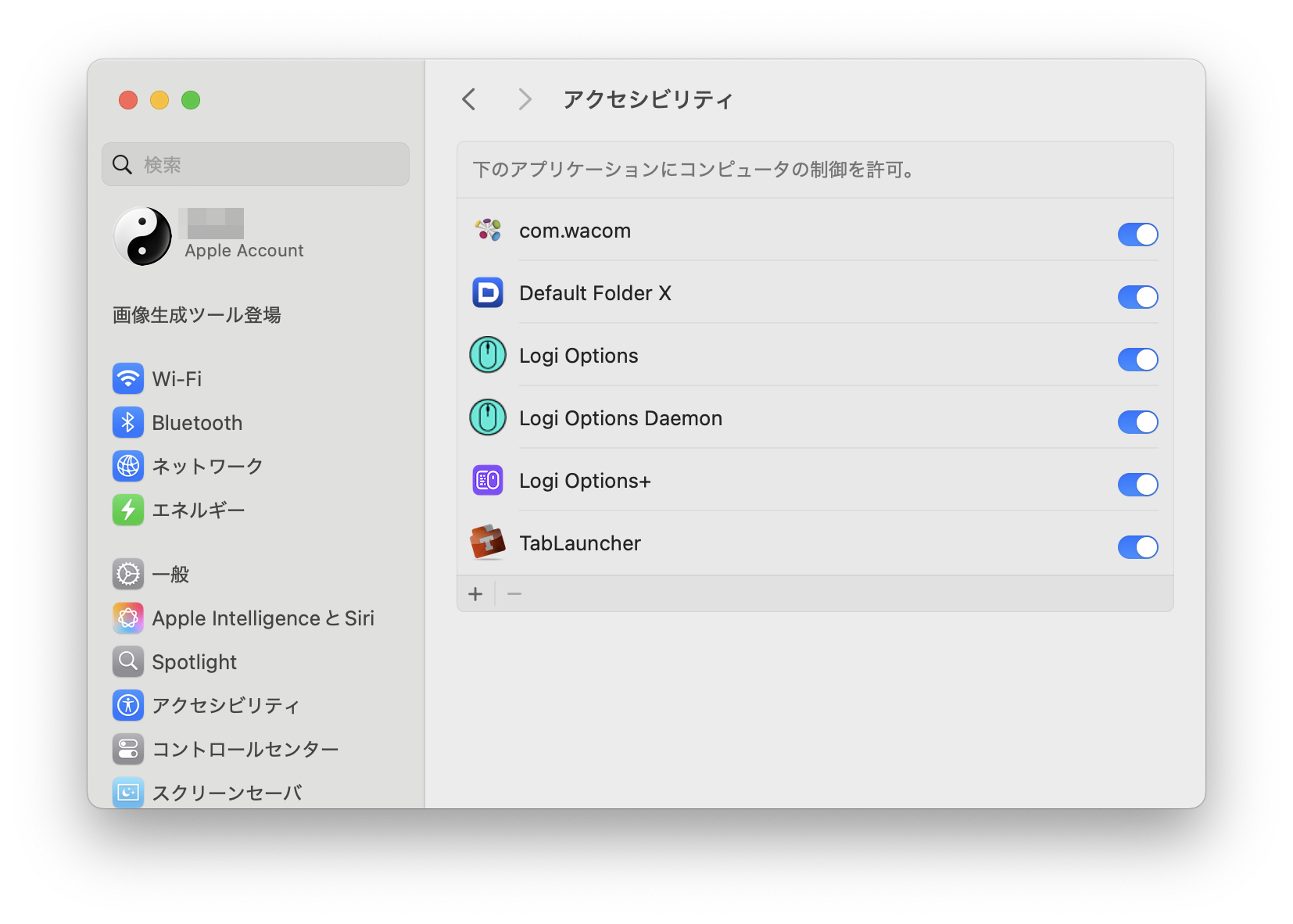Click the minus remove application button

coord(514,594)
